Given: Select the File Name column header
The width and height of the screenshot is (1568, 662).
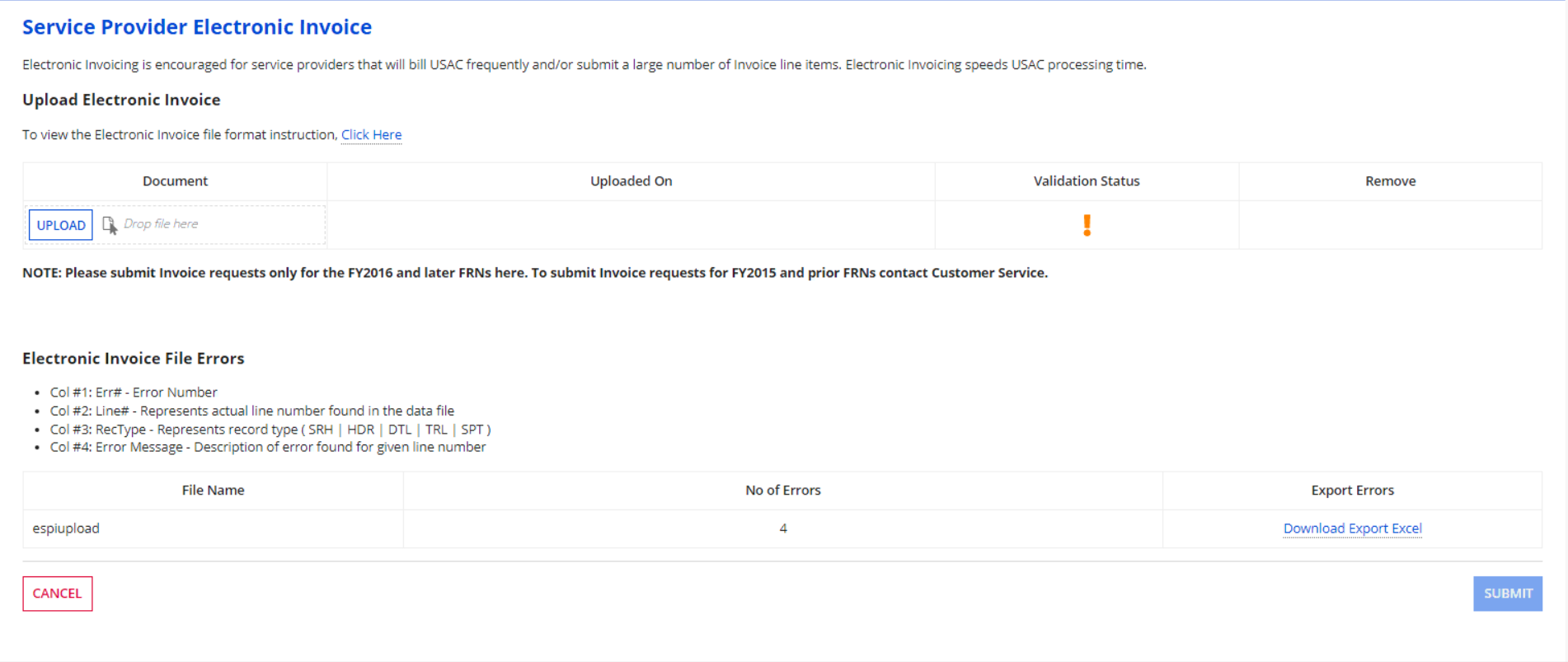Looking at the screenshot, I should tap(213, 491).
